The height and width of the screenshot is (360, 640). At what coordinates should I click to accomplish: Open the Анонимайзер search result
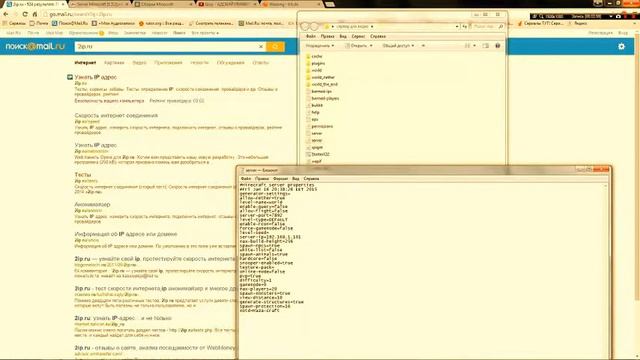coord(92,204)
